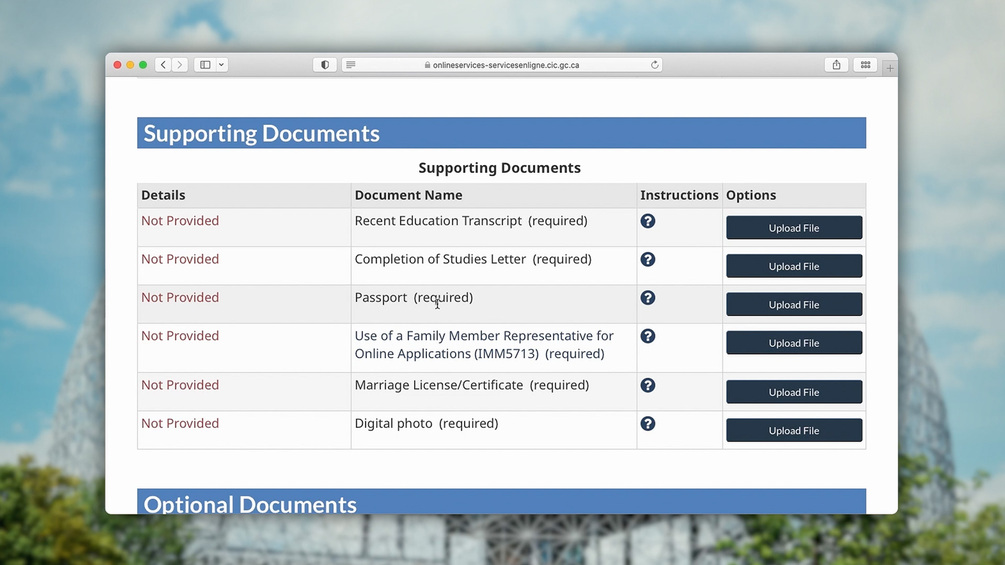Show the tab overview grid

pyautogui.click(x=865, y=65)
